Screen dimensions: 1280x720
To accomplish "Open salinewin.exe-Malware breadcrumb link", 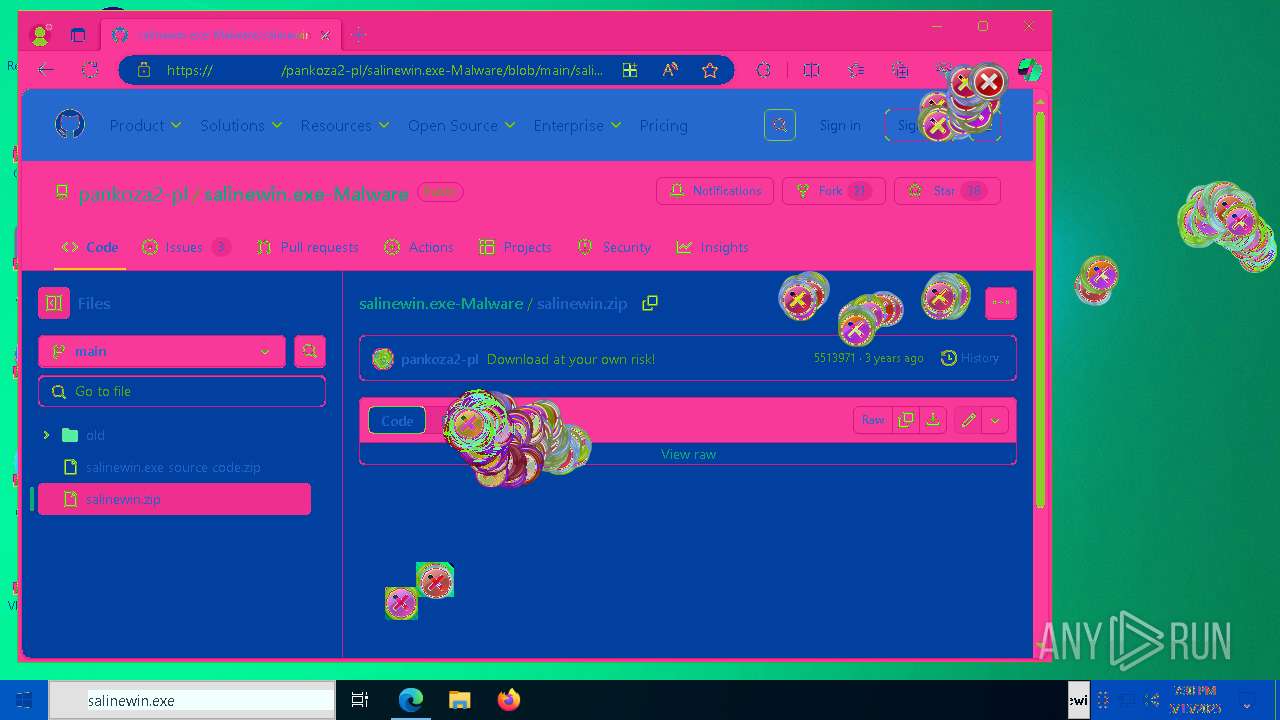I will [x=441, y=303].
